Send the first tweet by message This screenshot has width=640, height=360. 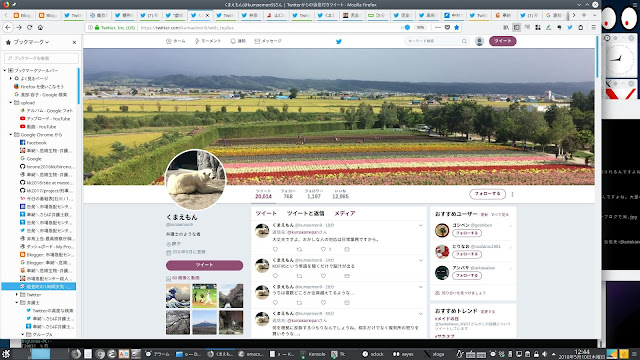pos(347,249)
